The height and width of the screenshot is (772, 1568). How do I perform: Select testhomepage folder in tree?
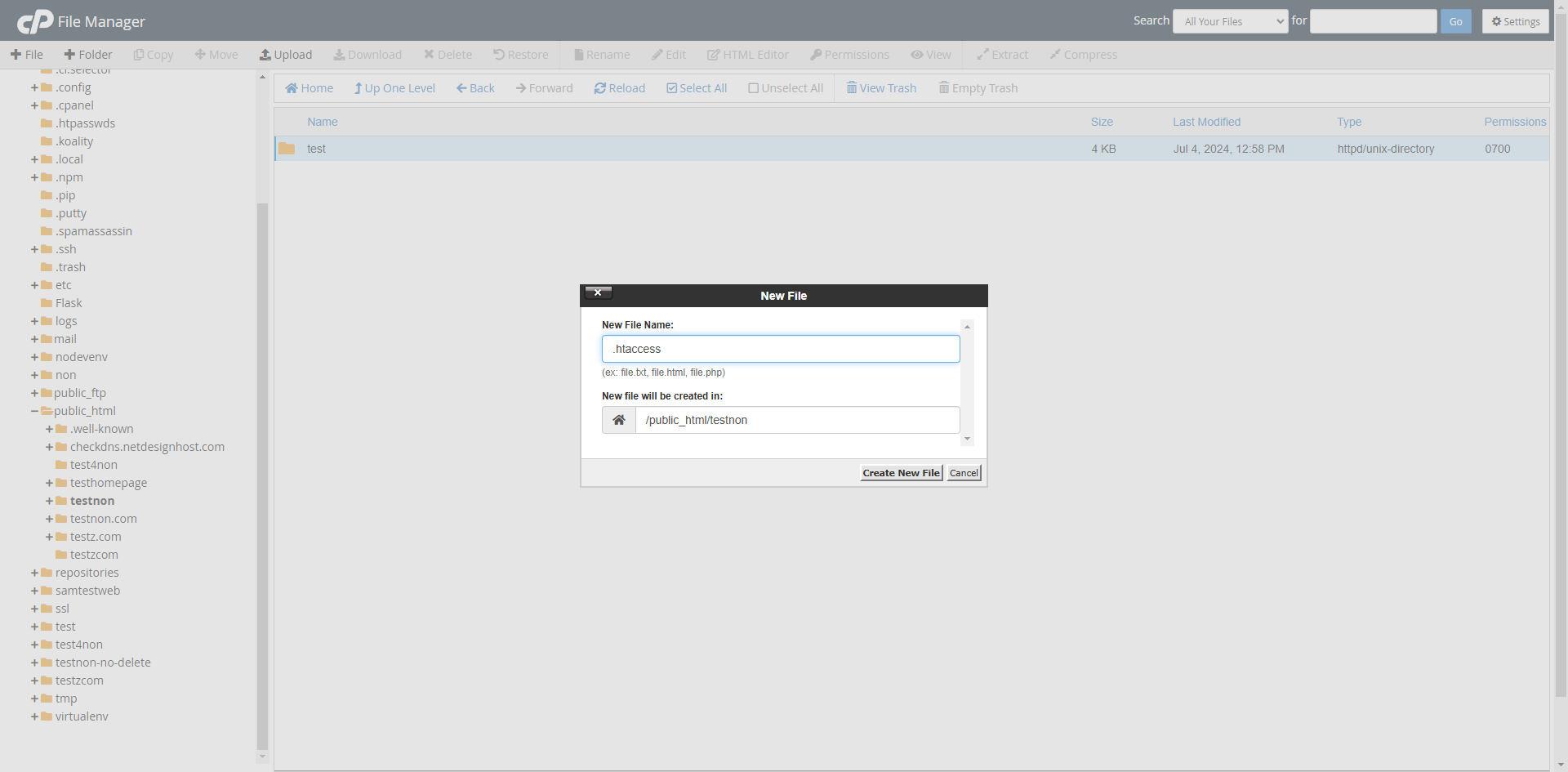(109, 483)
